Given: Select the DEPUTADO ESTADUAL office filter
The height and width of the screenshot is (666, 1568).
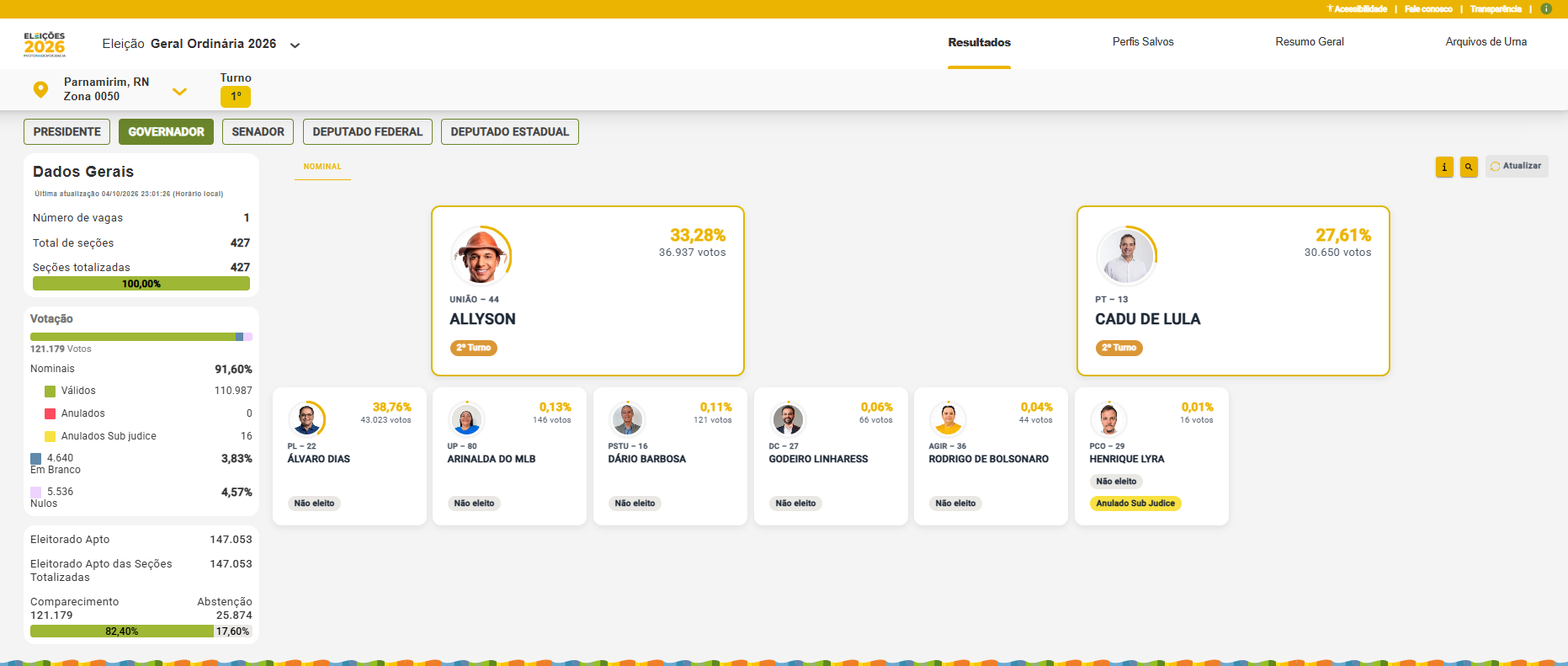Looking at the screenshot, I should [510, 131].
